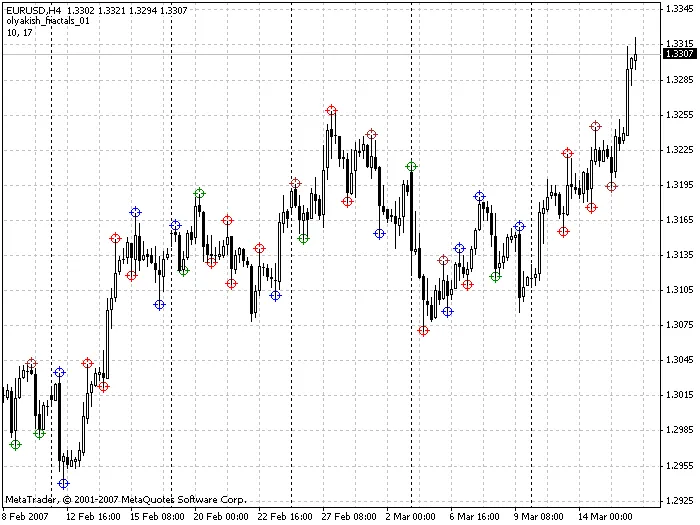Pick the highest red fractal marker right of 9 Mar
Screen dimensions: 700x525
pyautogui.click(x=596, y=126)
